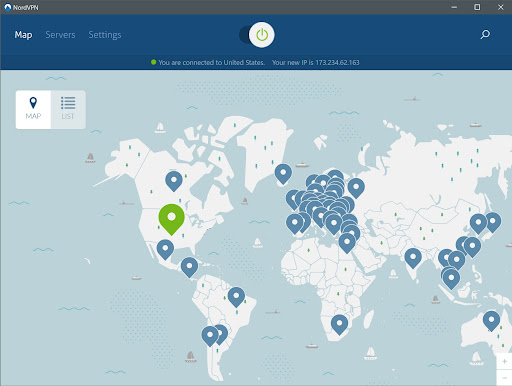
Task: Switch to LIST view
Action: (68, 109)
